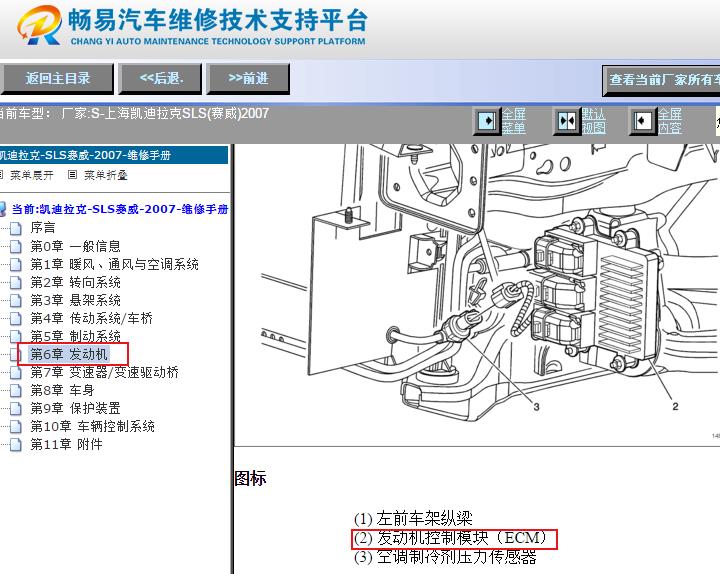Expand all menus via 菜单展开
This screenshot has height=574, width=720.
(x=32, y=175)
